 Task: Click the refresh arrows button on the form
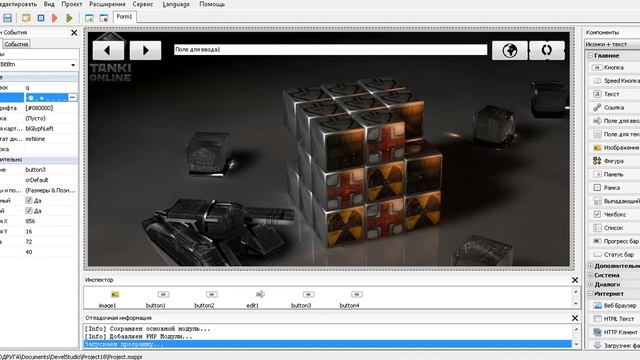(547, 50)
